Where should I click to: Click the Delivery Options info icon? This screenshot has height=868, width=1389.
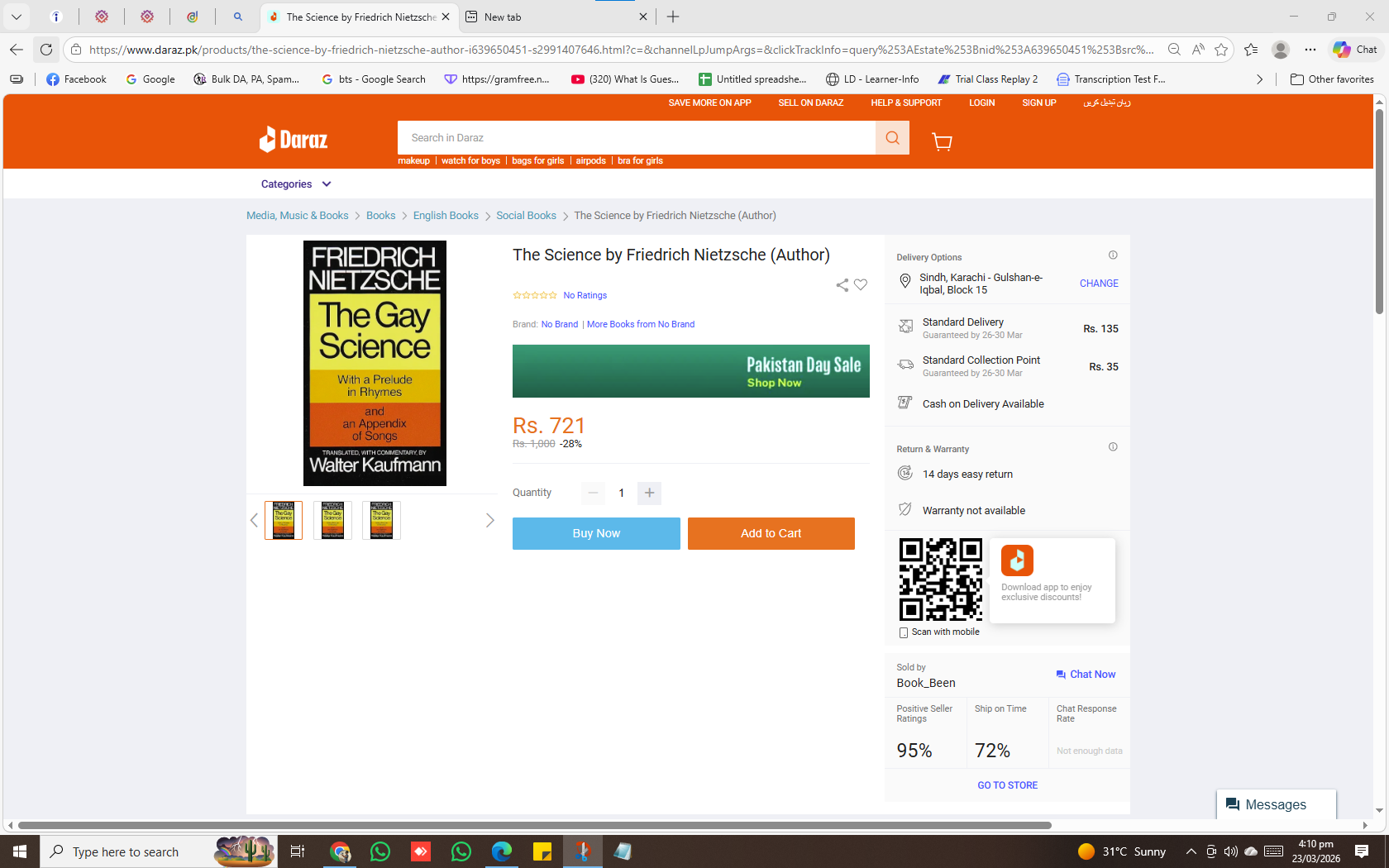(x=1113, y=255)
